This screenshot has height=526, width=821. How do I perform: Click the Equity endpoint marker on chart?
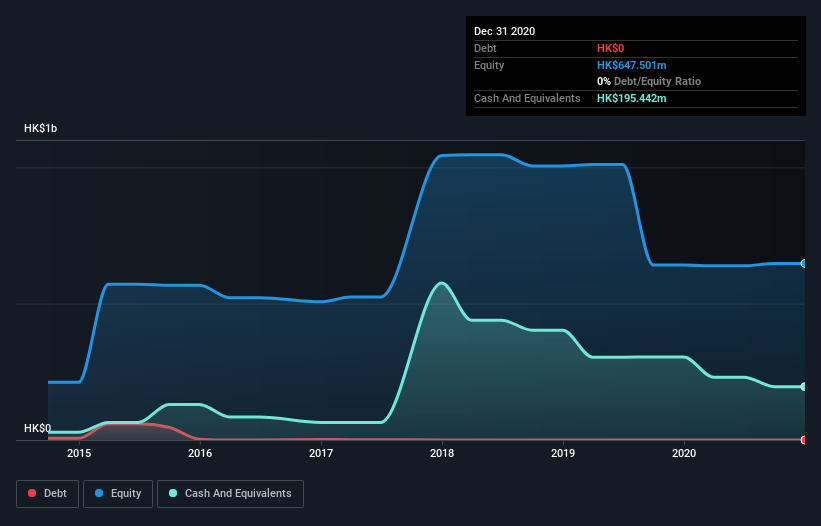pyautogui.click(x=804, y=263)
